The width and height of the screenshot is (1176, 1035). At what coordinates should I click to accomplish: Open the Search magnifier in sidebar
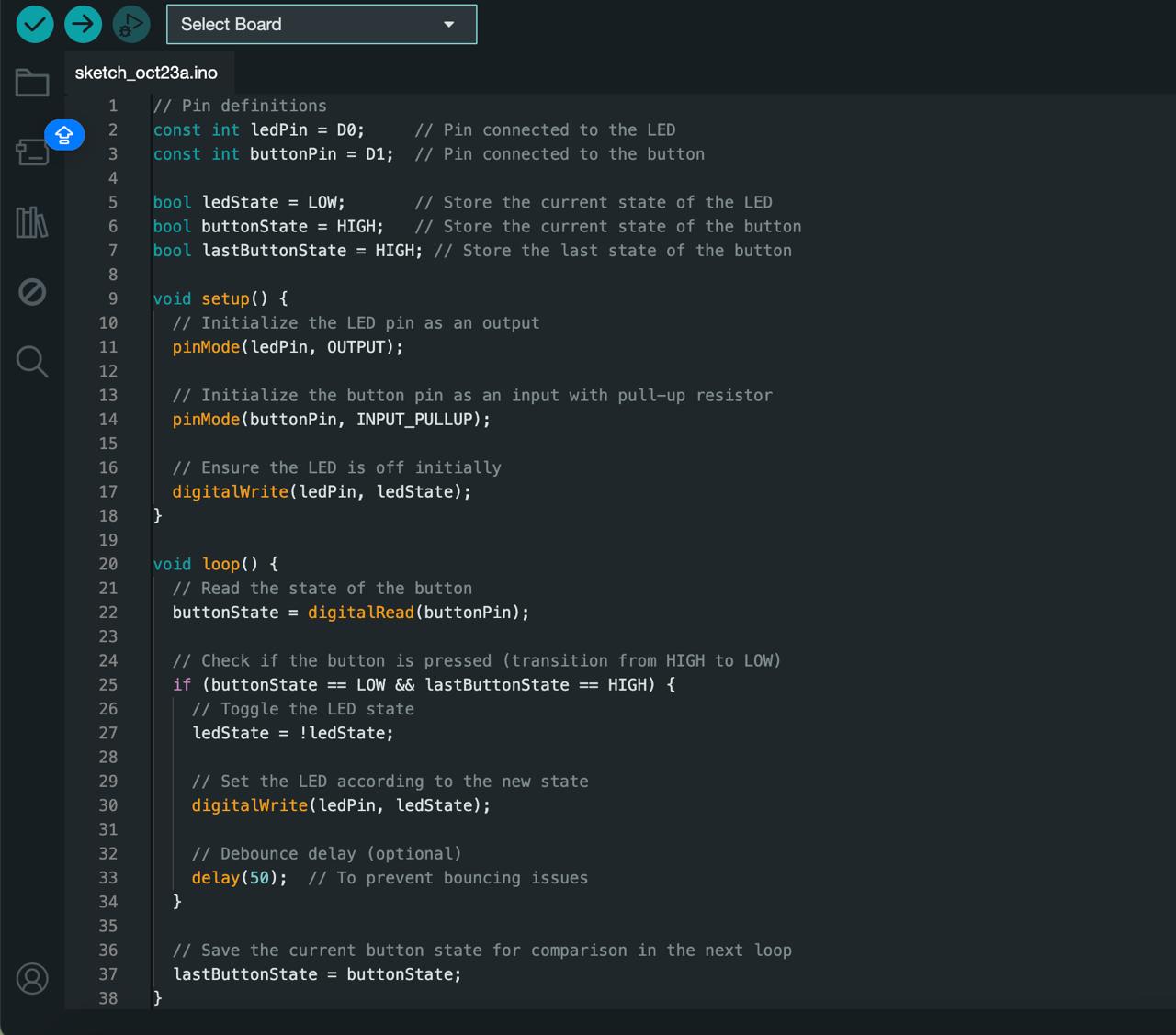32,362
